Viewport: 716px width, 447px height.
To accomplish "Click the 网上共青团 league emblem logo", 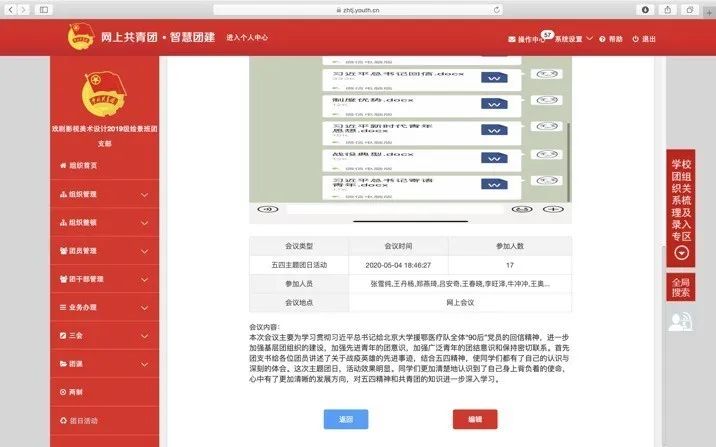I will tap(80, 38).
